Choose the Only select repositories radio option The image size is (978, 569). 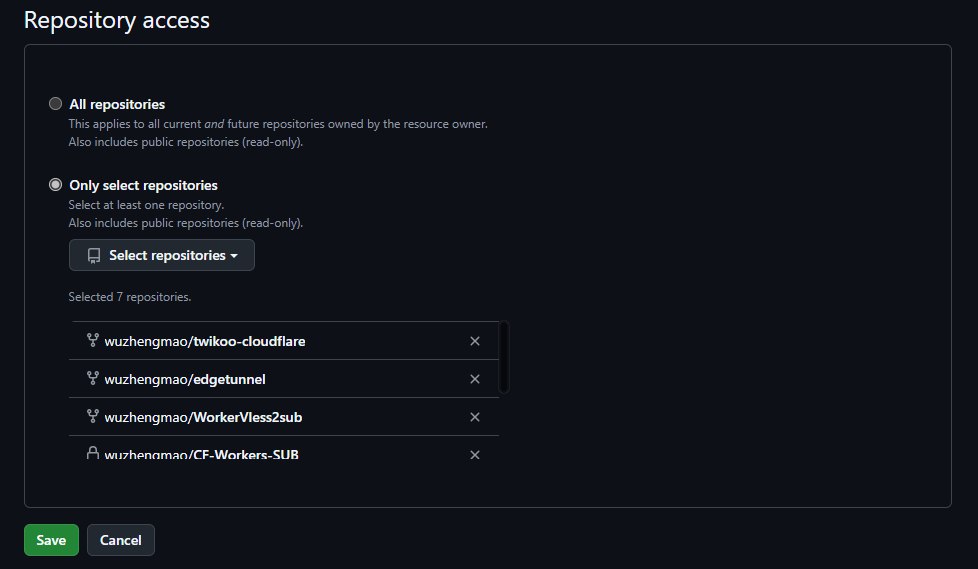tap(56, 185)
